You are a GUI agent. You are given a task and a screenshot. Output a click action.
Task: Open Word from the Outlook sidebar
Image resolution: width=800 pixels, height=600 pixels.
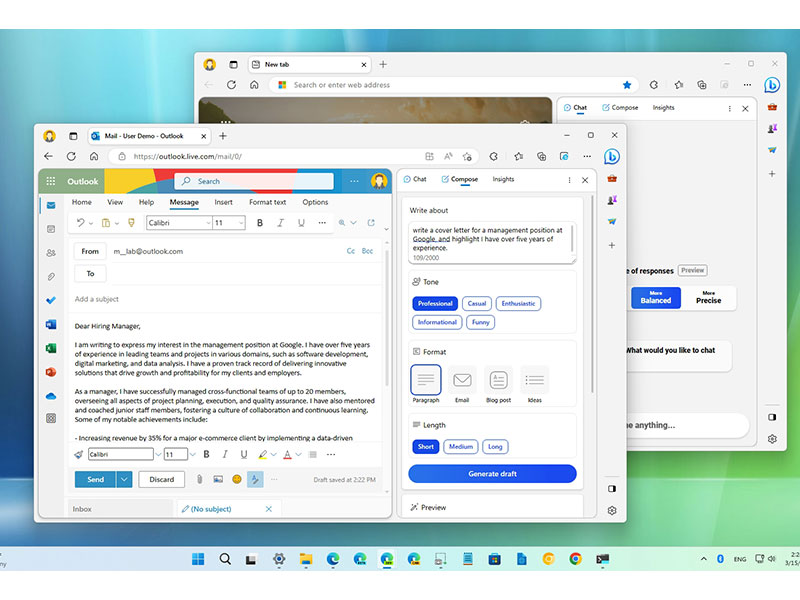click(51, 324)
